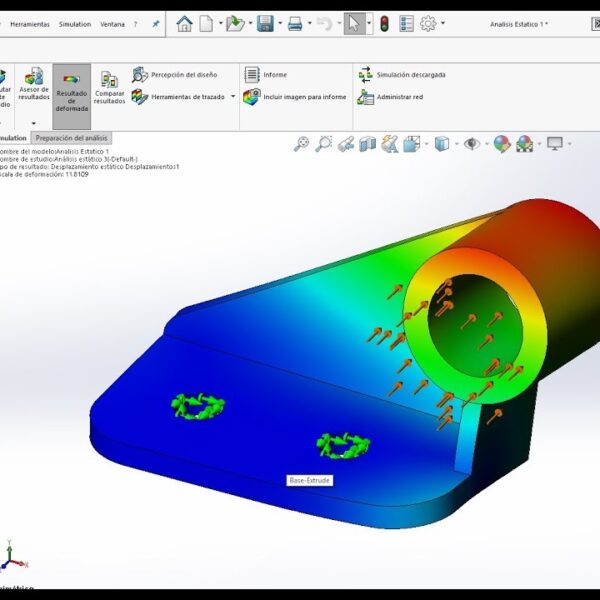Screen dimensions: 600x600
Task: Expand Herramientas de trazado dropdown arrow
Action: pyautogui.click(x=233, y=97)
